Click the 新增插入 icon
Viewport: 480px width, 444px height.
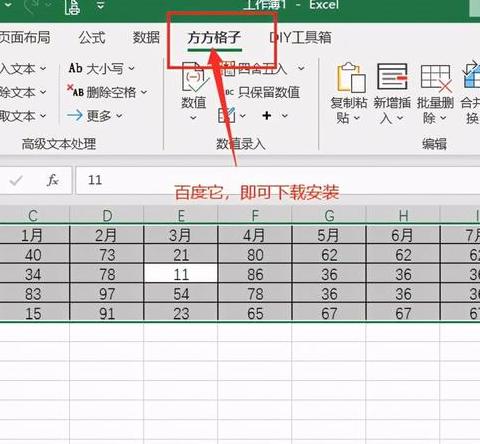pos(392,76)
